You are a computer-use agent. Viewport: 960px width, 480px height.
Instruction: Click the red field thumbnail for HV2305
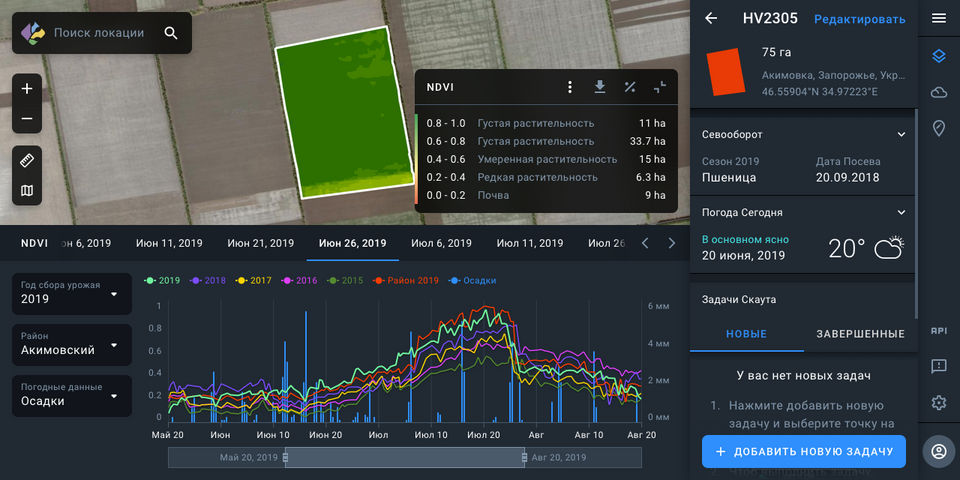(x=726, y=72)
